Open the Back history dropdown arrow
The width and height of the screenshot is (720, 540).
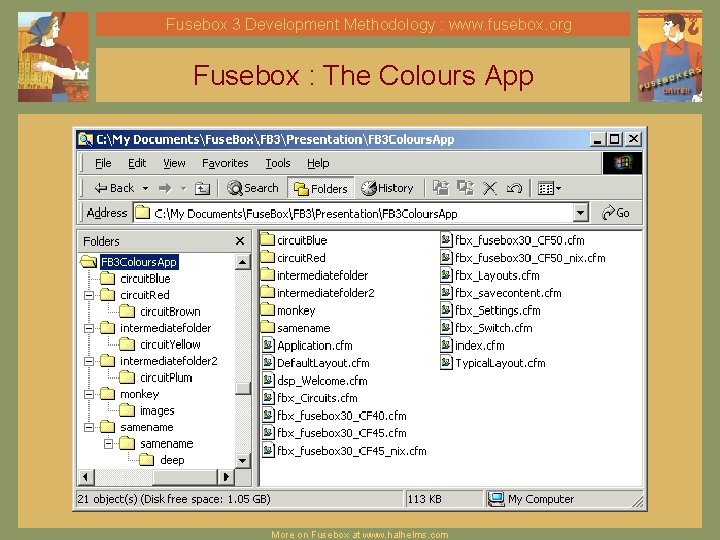click(146, 188)
